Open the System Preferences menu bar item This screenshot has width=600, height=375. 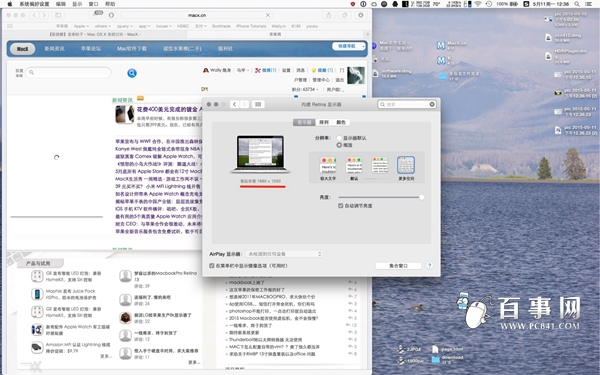(x=34, y=4)
